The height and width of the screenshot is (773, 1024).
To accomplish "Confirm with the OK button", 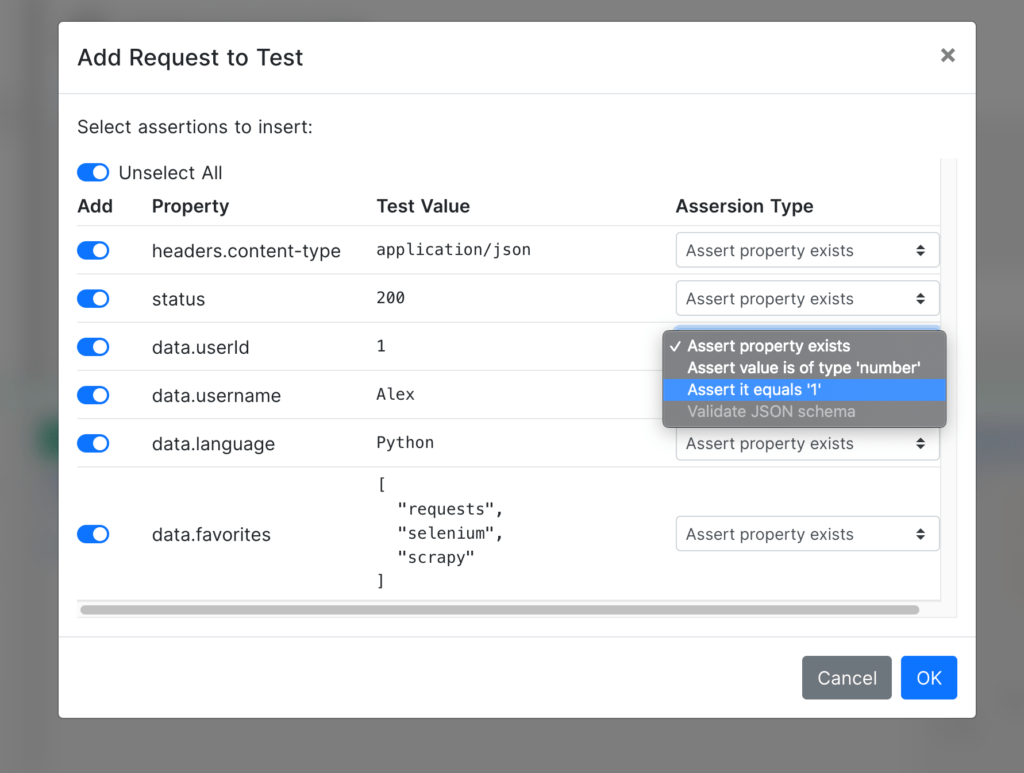I will (928, 678).
